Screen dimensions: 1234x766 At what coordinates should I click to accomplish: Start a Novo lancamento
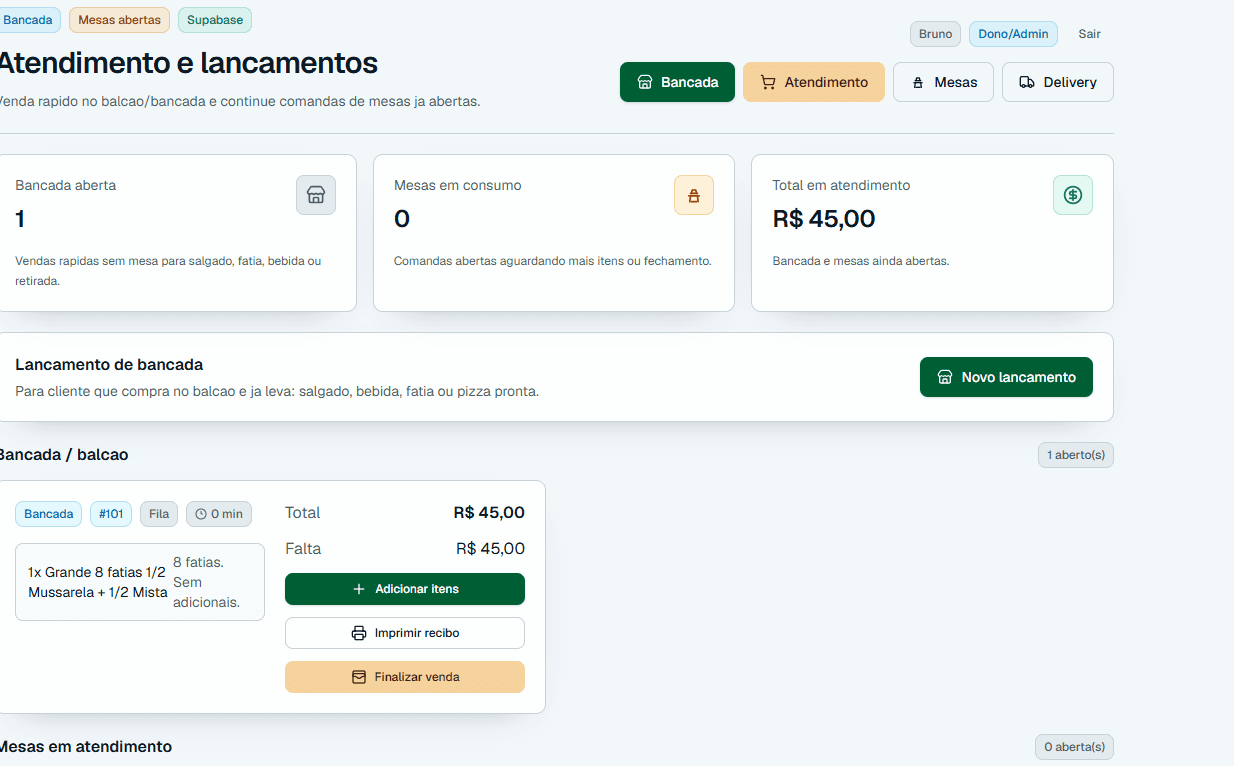[1006, 377]
